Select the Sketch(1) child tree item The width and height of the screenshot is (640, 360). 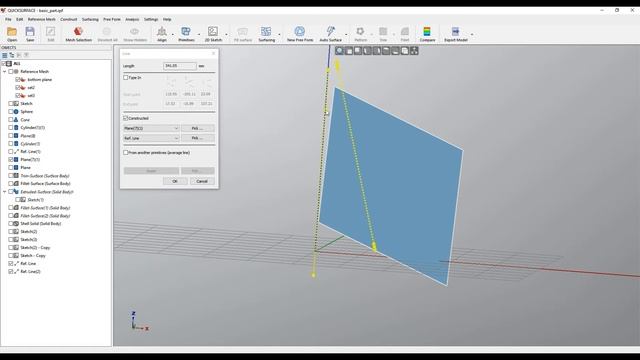36,200
